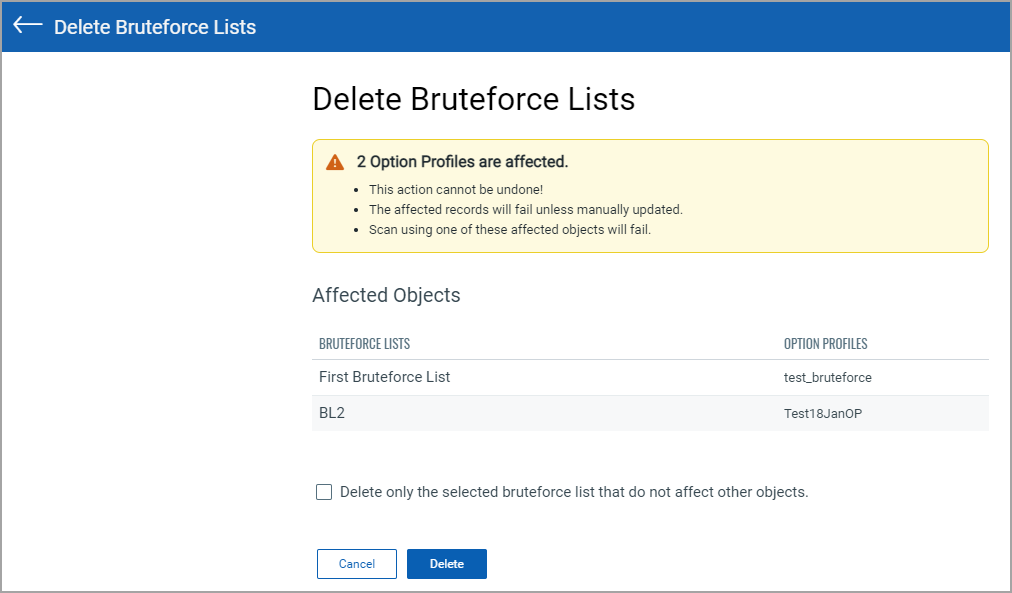Click the Affected Objects section heading
Screen dimensions: 1012x593
coord(386,295)
